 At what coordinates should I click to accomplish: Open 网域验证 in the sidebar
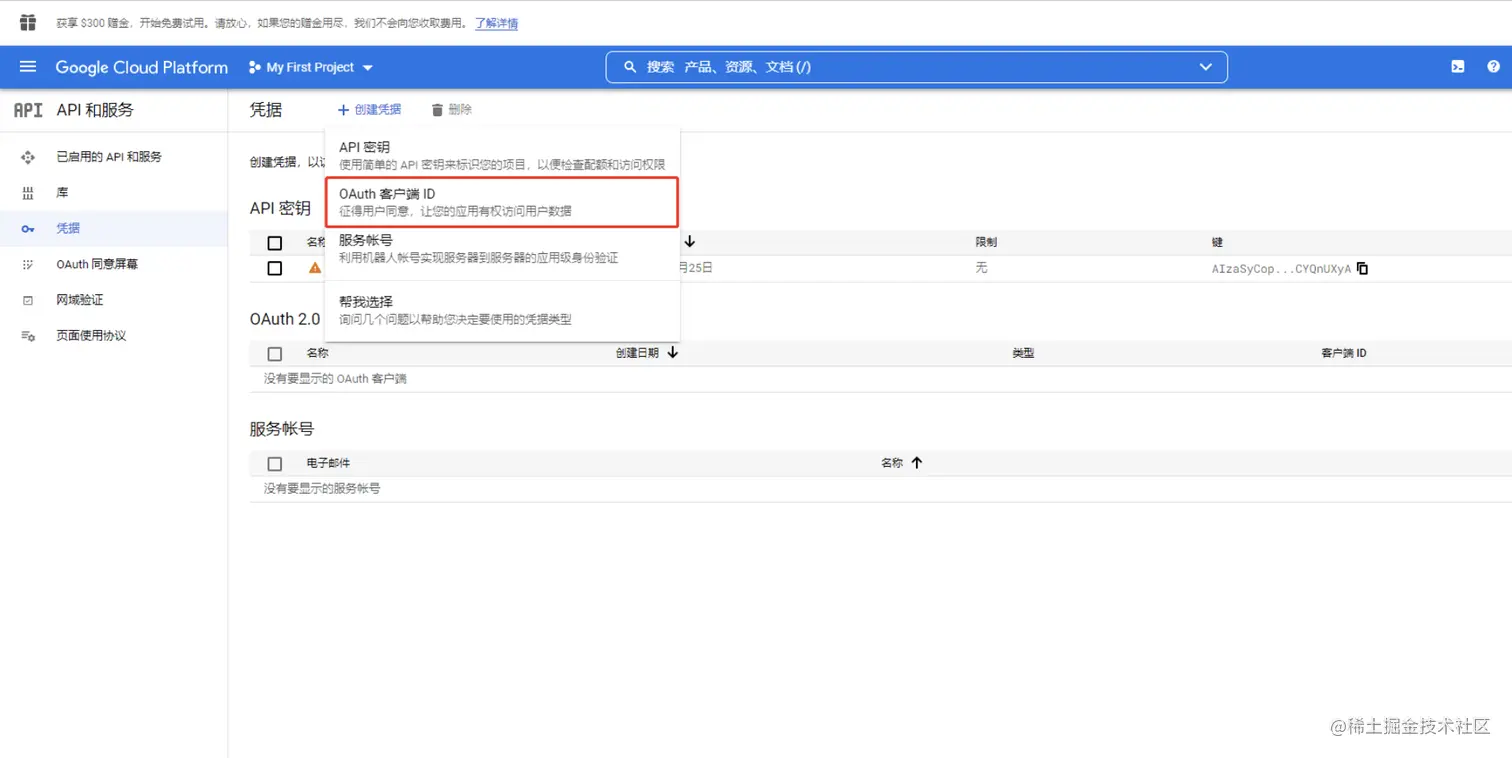(80, 300)
